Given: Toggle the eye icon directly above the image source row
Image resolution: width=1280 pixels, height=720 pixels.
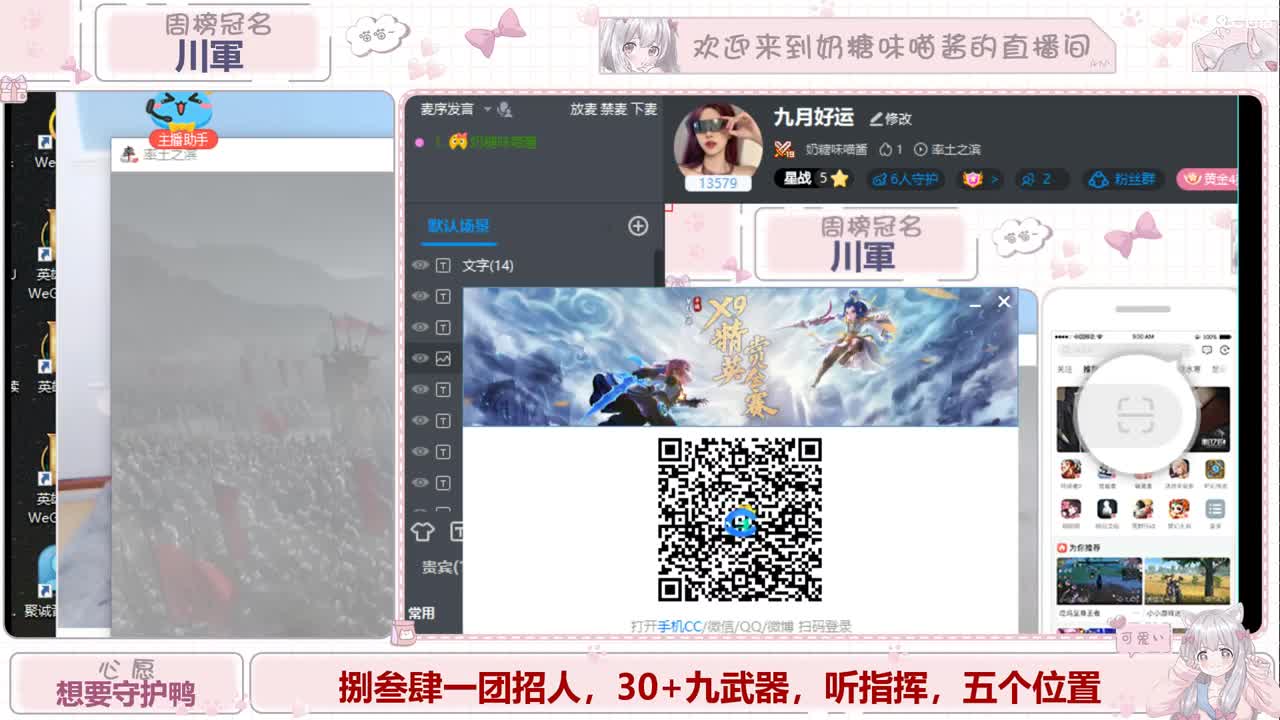Looking at the screenshot, I should point(420,327).
